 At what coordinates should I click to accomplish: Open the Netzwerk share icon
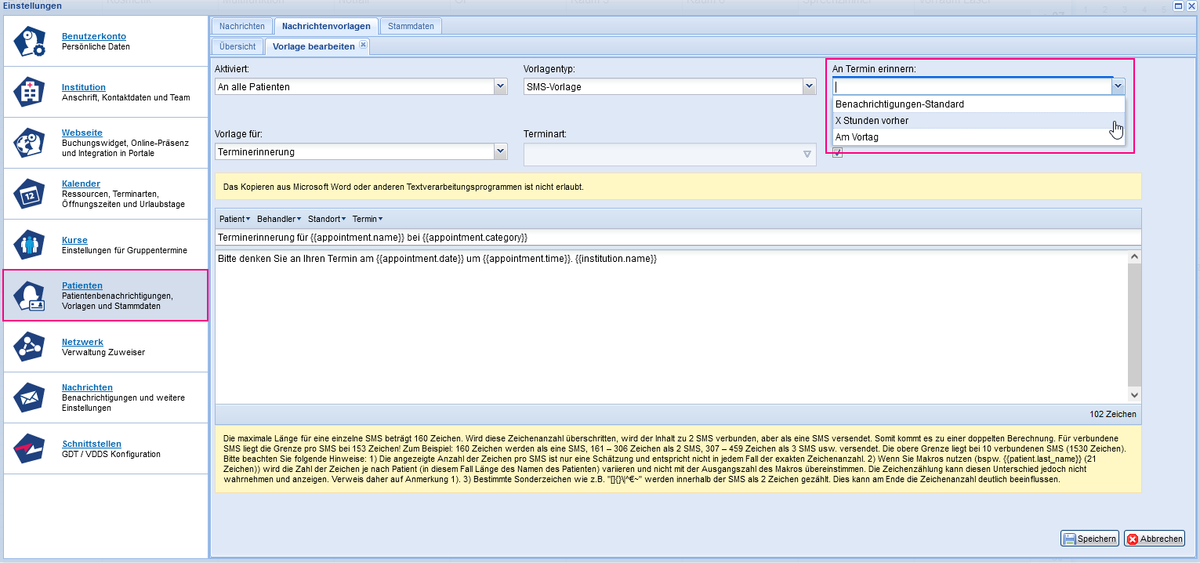coord(30,346)
